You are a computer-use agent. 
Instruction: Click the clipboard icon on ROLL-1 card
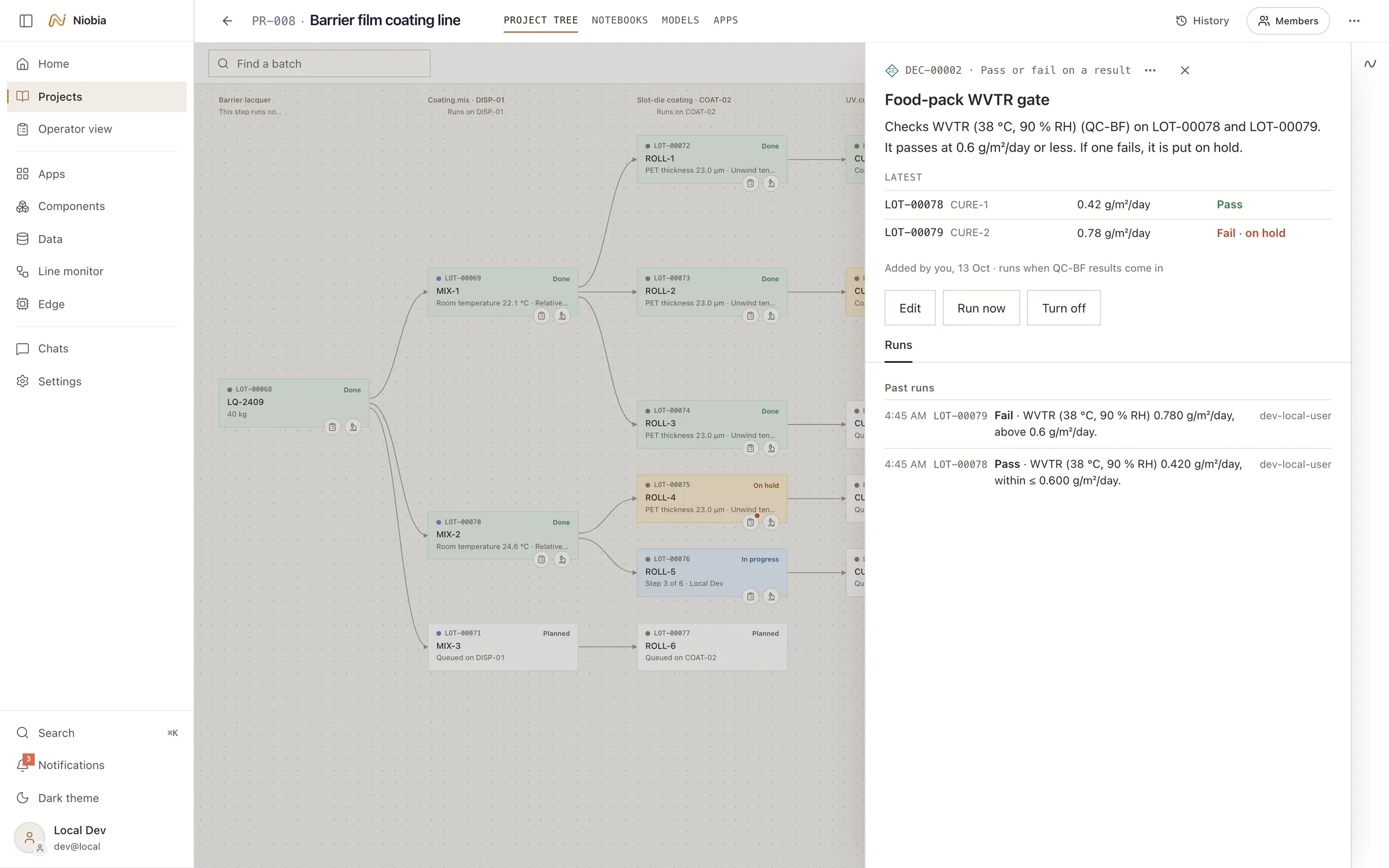click(750, 183)
